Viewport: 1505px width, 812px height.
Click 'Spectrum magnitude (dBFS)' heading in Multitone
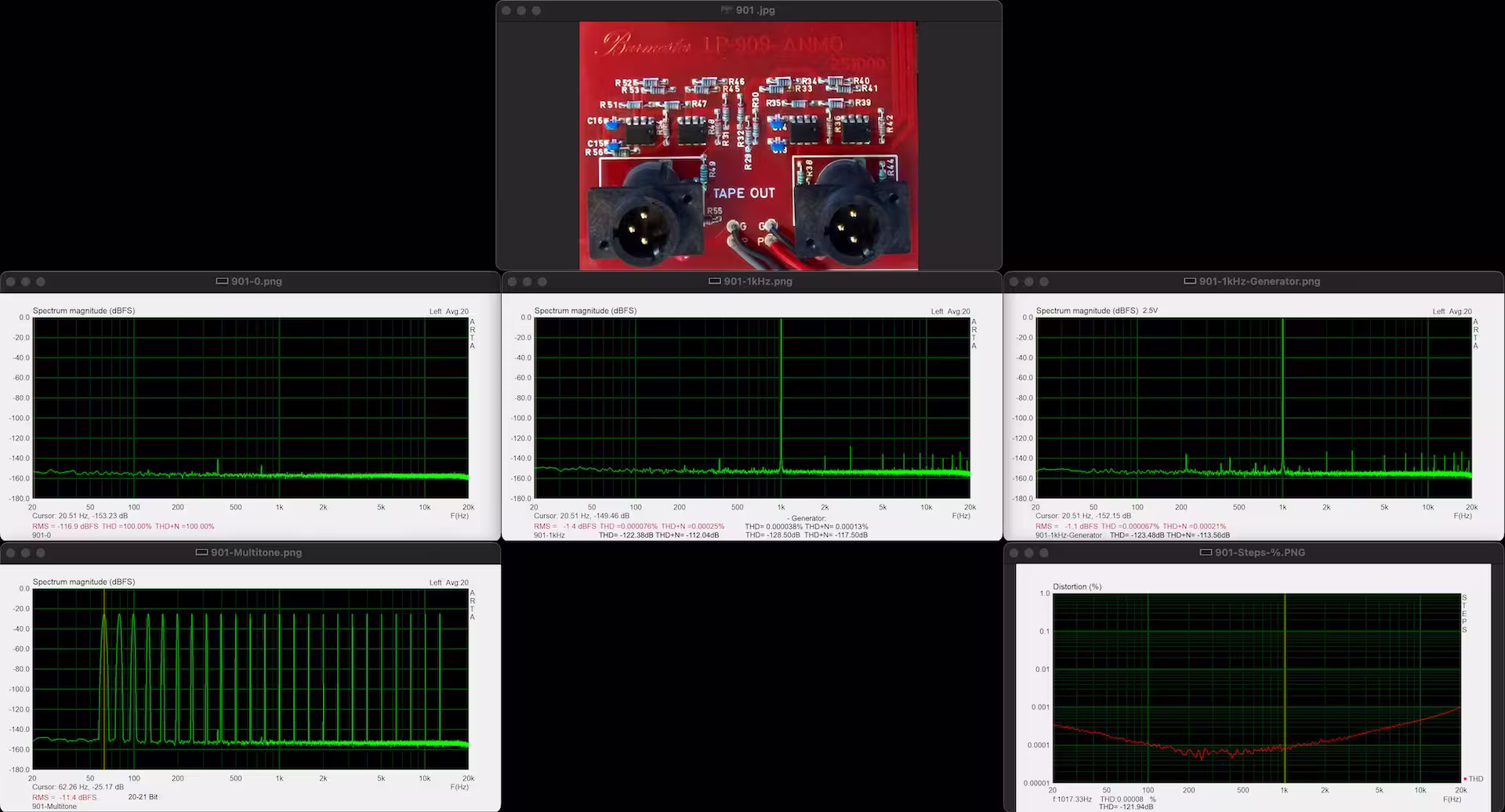pyautogui.click(x=84, y=582)
